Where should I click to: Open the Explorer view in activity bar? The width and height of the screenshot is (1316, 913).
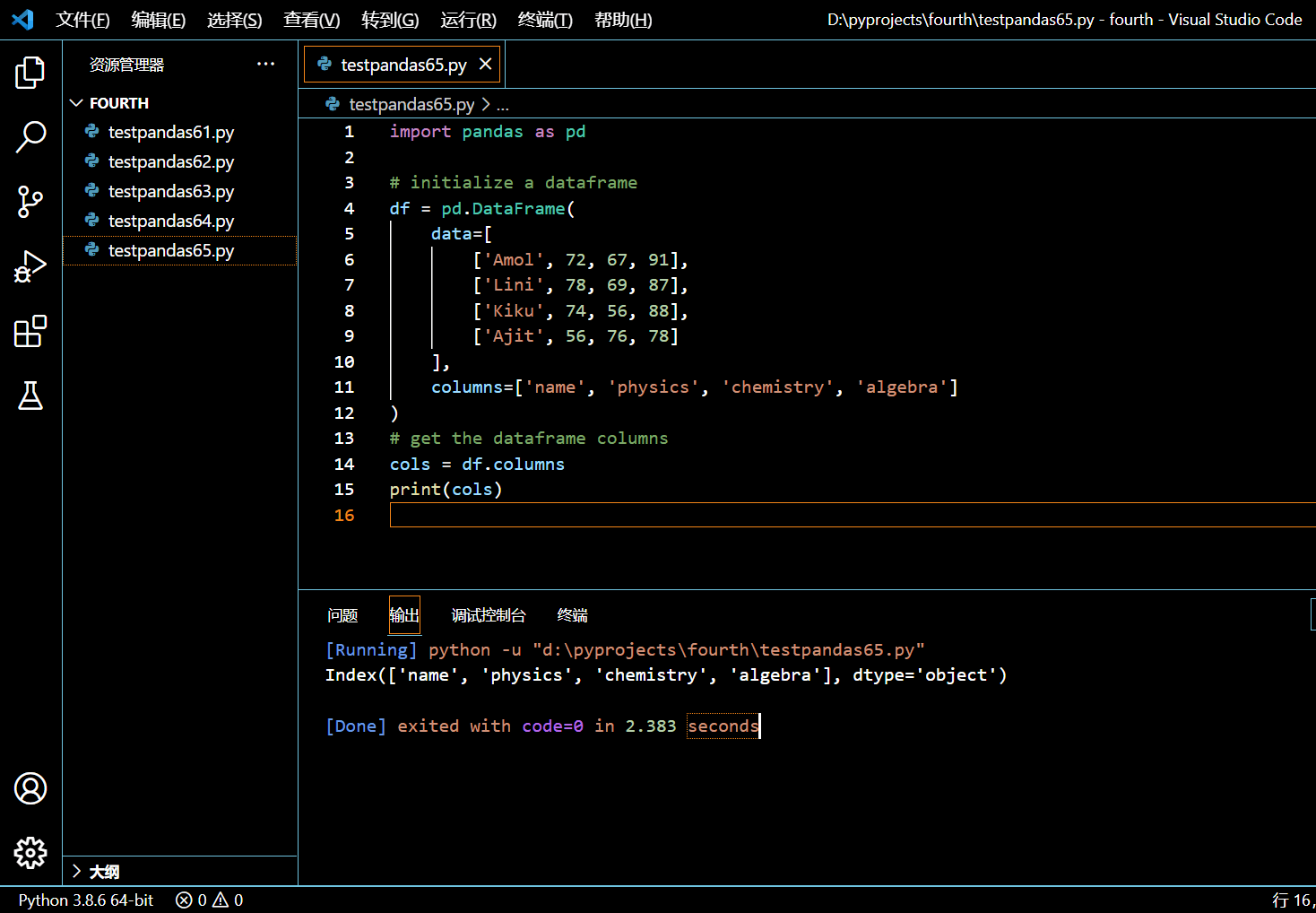(x=30, y=73)
